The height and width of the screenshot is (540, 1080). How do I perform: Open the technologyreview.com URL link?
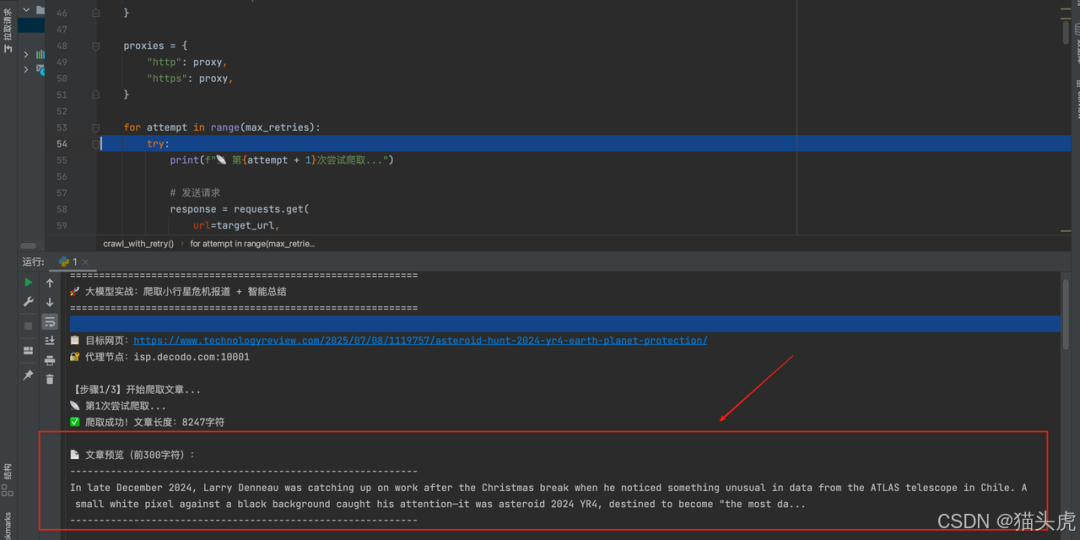point(420,340)
